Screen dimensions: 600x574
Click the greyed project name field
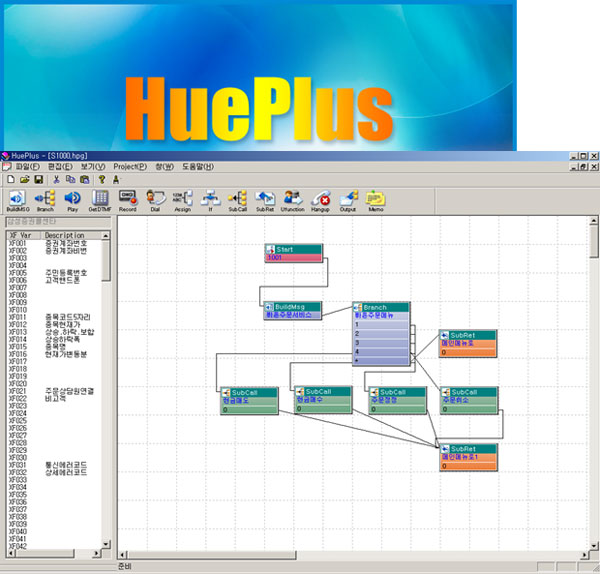58,222
